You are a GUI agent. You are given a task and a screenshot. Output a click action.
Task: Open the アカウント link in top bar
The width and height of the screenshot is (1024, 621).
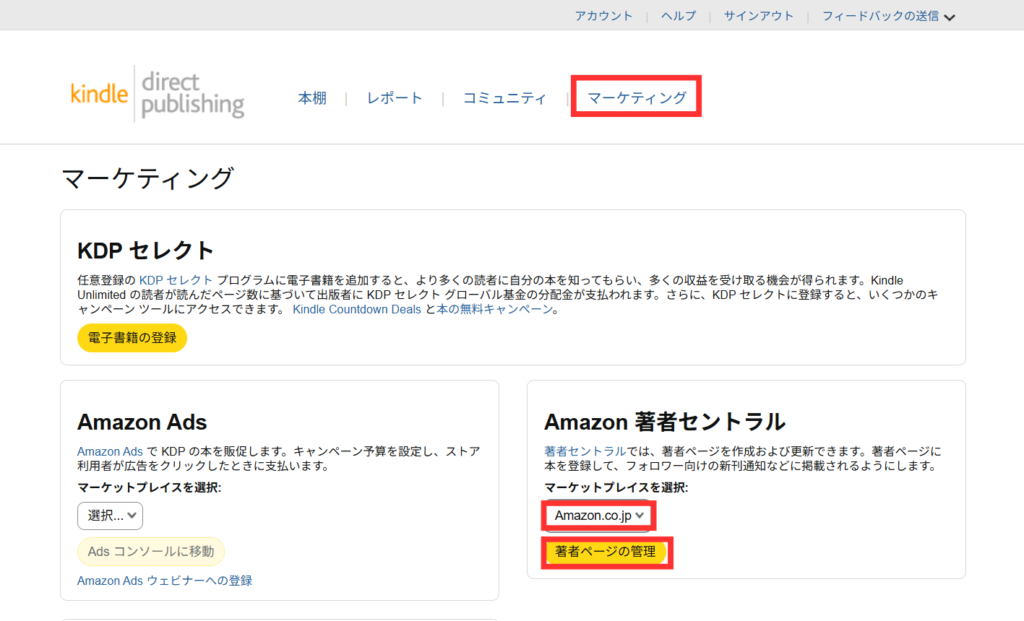click(603, 16)
